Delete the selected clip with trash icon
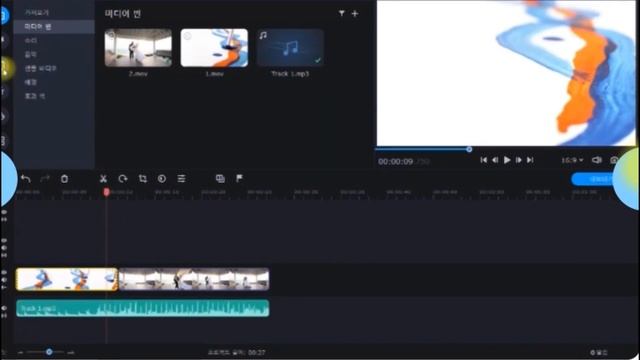The height and width of the screenshot is (360, 640). click(x=64, y=179)
